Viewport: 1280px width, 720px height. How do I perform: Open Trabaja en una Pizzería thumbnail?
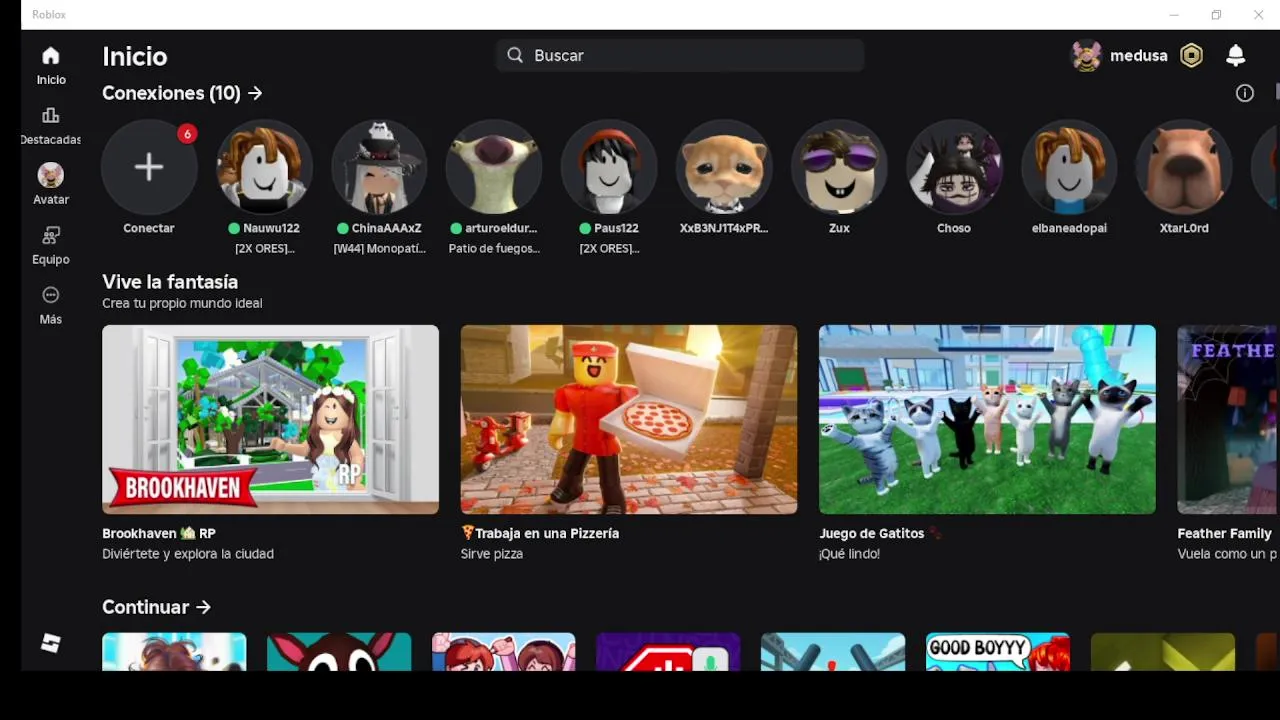(x=629, y=419)
